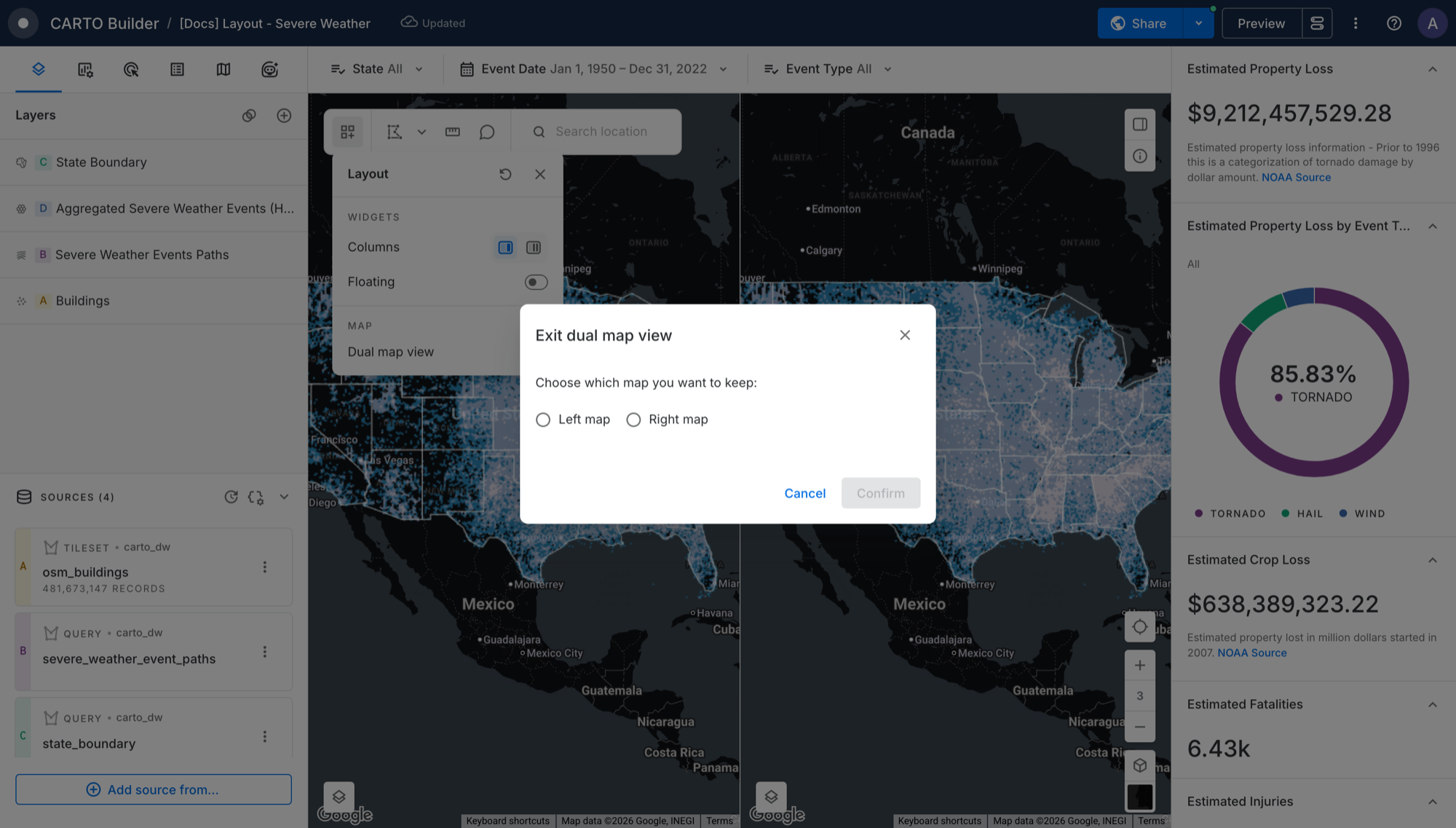The width and height of the screenshot is (1456, 828).
Task: Collapse the Sources section chevron
Action: [x=284, y=497]
